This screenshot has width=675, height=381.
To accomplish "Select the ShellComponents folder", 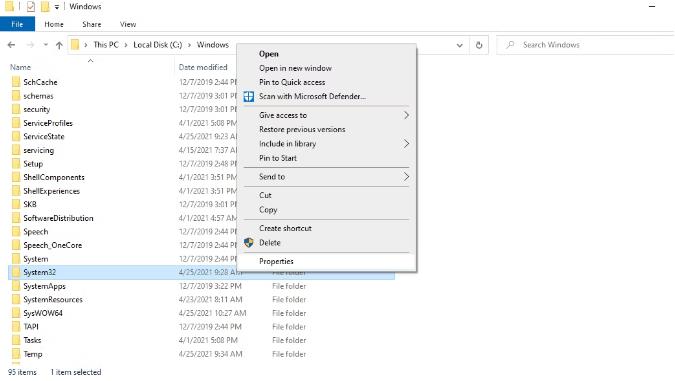I will click(54, 177).
